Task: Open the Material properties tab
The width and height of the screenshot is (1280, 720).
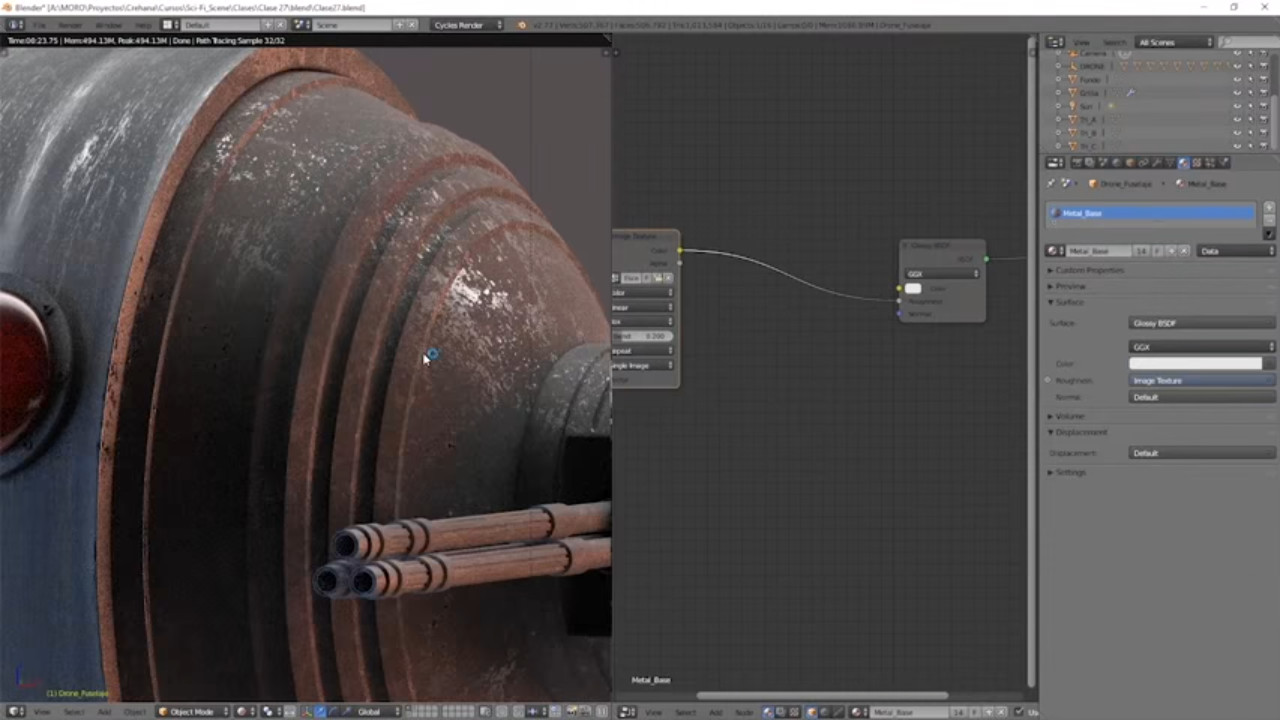Action: [1183, 163]
